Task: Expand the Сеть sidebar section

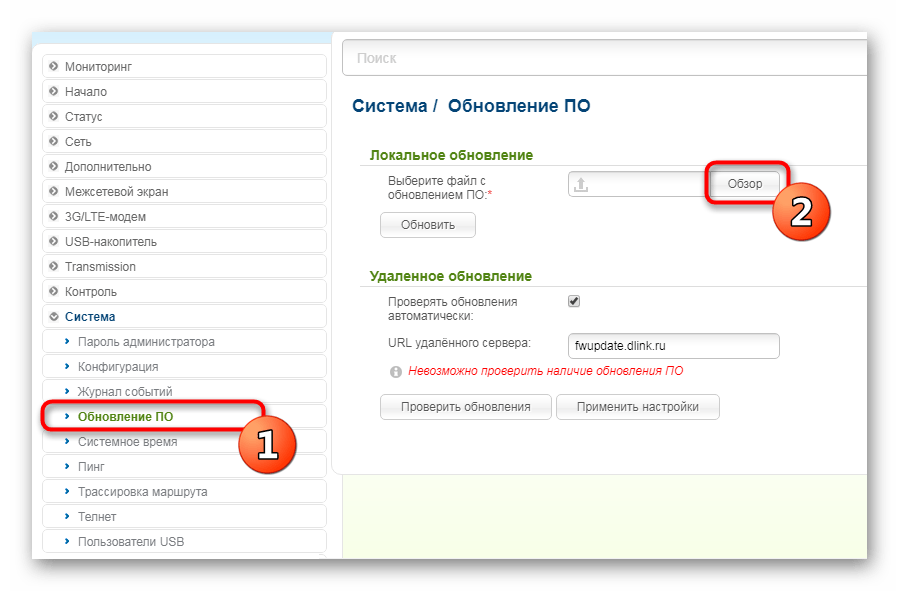Action: click(78, 142)
